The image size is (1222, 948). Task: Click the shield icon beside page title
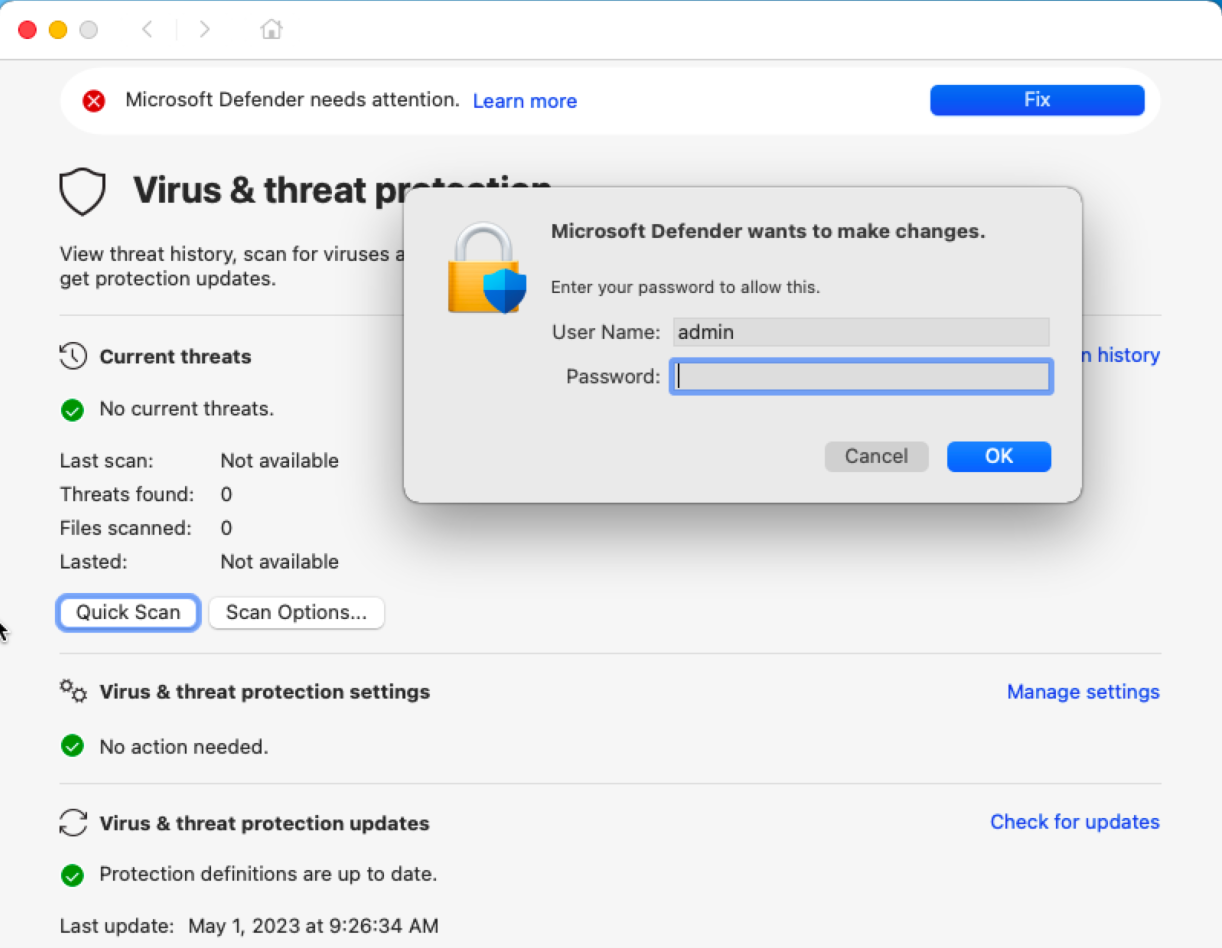click(x=82, y=191)
